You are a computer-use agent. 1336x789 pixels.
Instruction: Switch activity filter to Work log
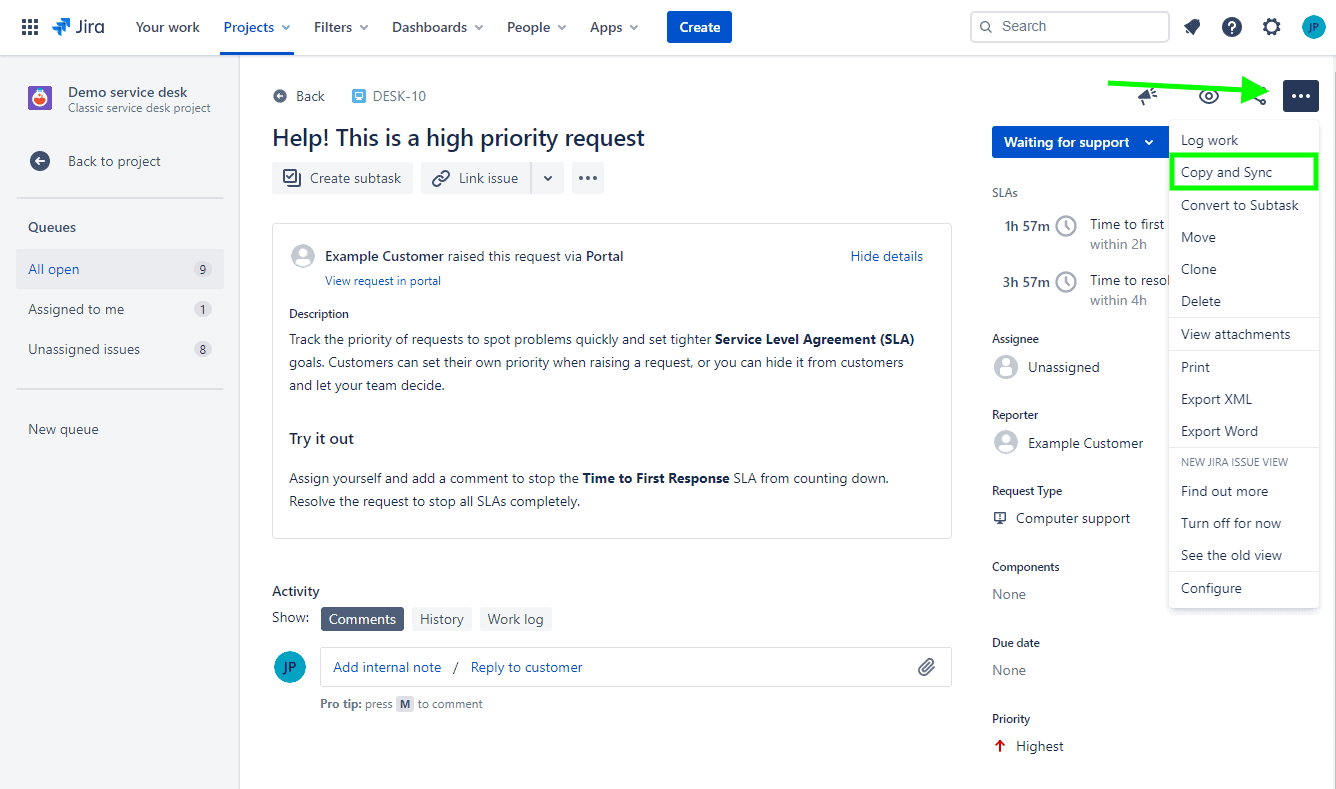[x=515, y=619]
